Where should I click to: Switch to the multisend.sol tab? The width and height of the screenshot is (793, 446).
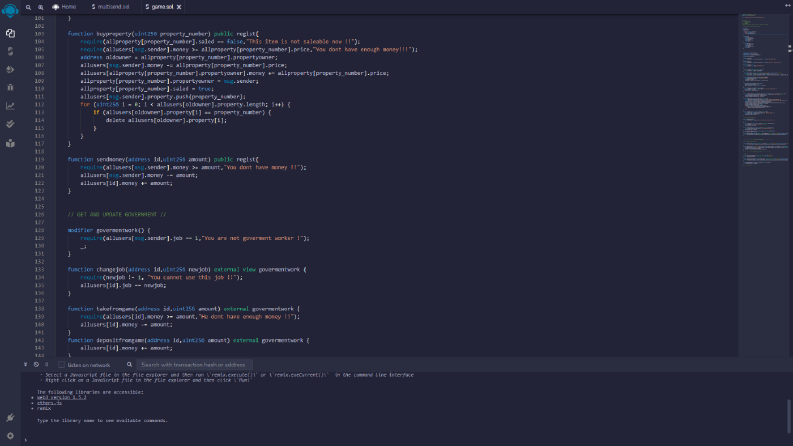pos(110,7)
